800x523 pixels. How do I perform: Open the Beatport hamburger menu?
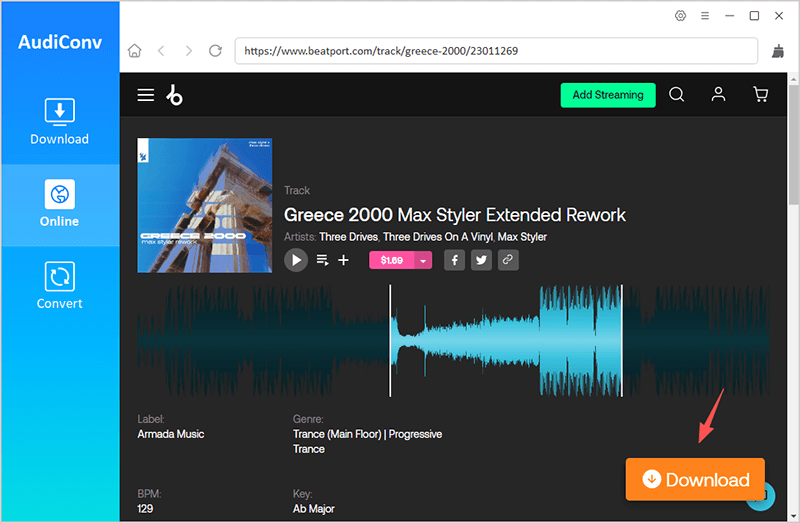[x=145, y=95]
